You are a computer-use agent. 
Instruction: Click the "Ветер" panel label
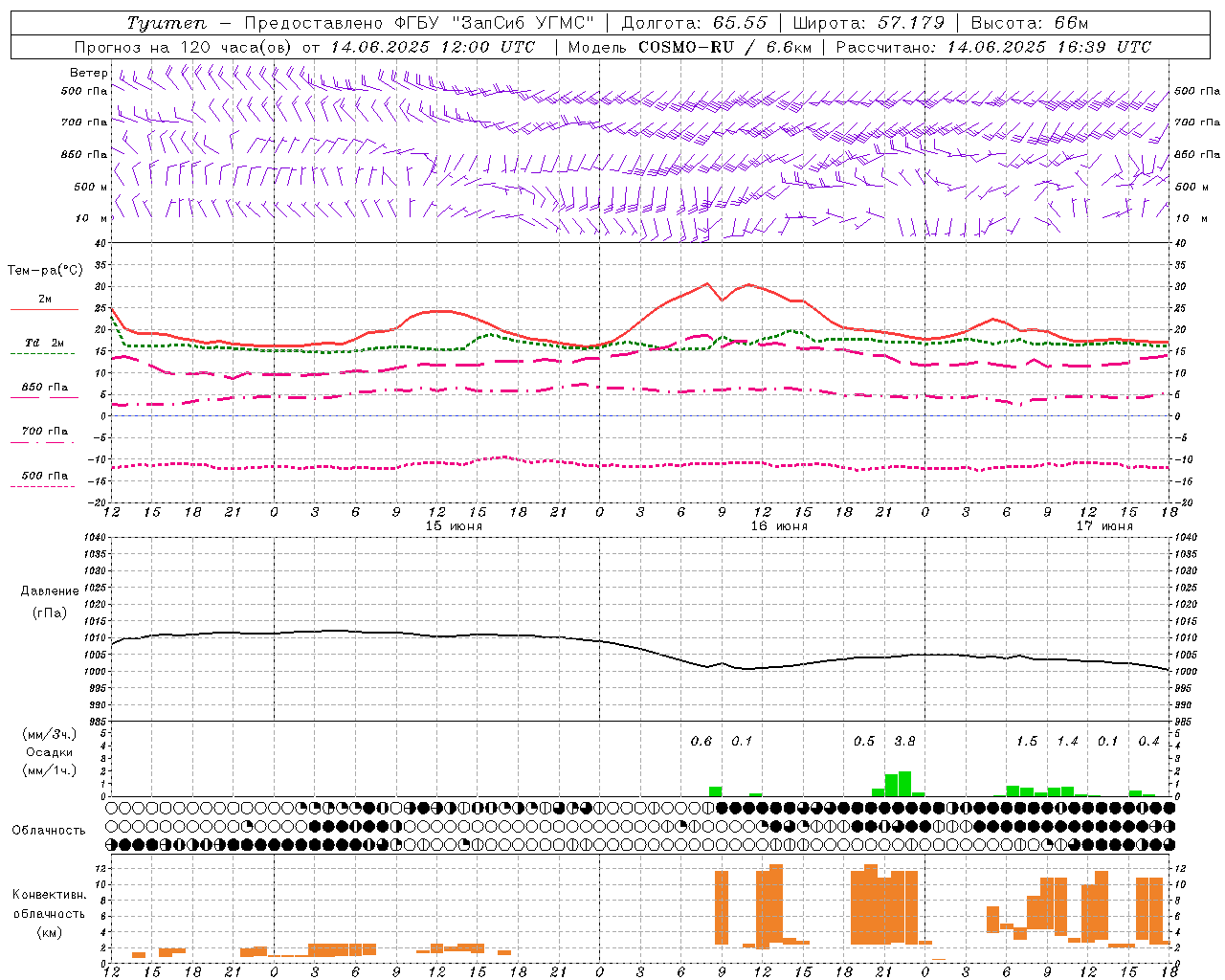pos(89,73)
